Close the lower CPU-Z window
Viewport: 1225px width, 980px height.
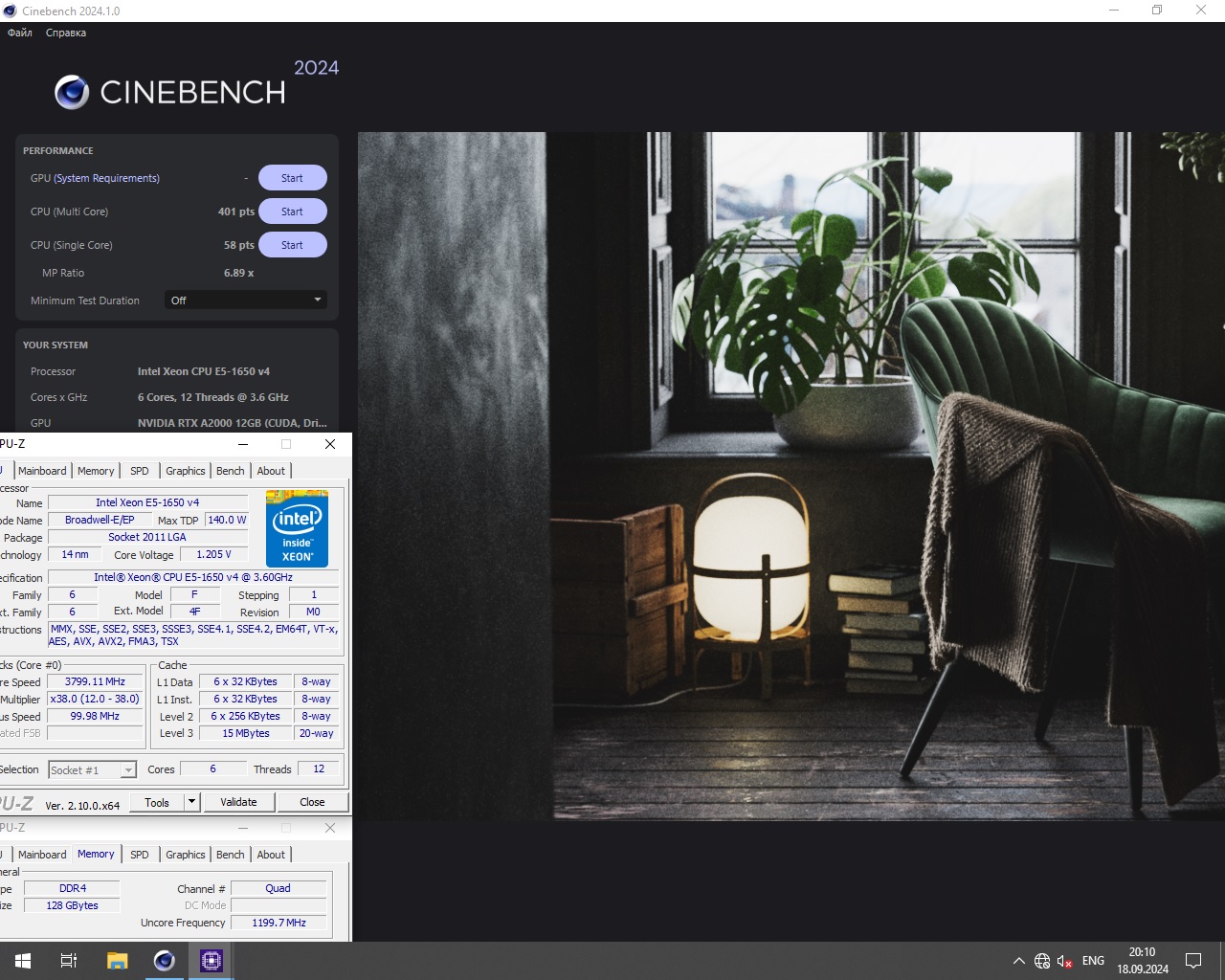(330, 828)
